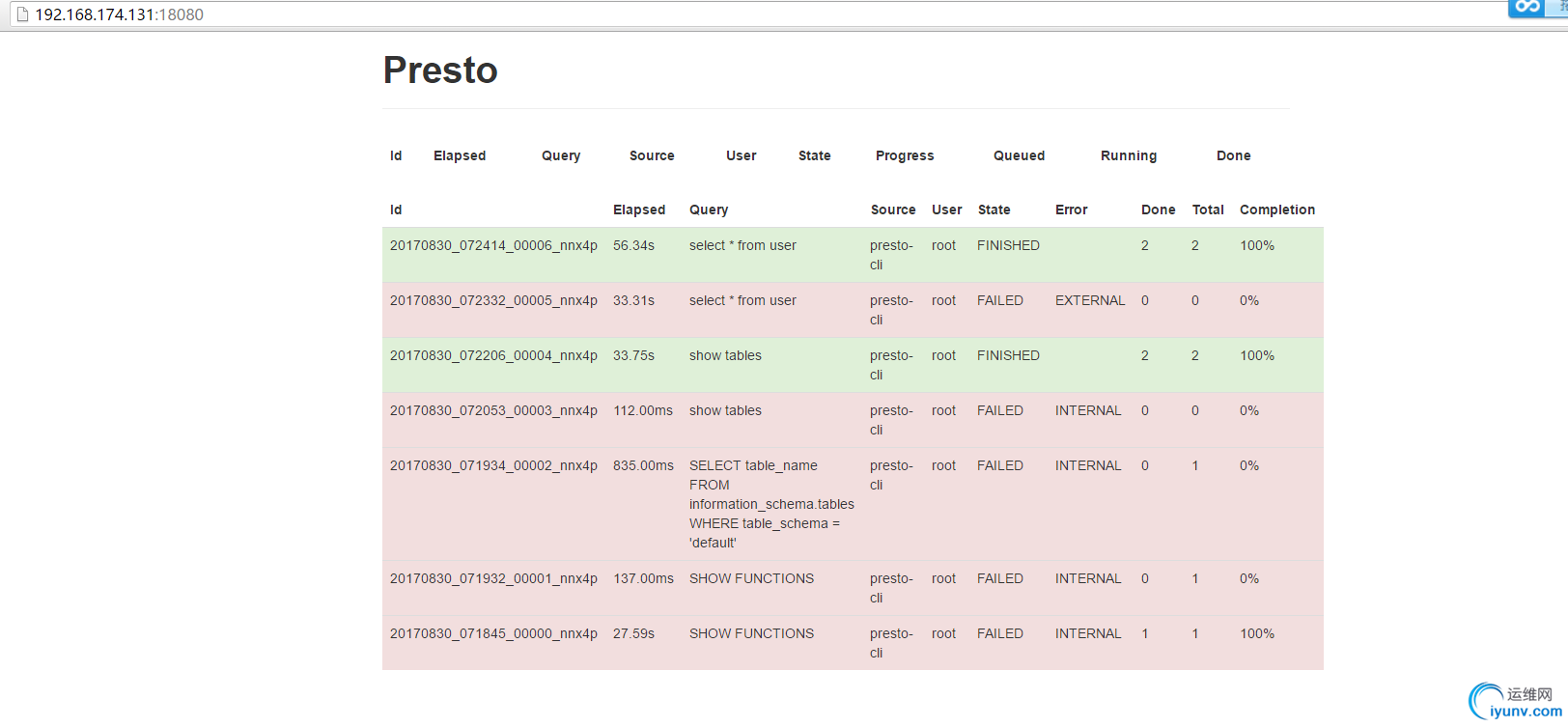Click the page icon in address bar
Image resolution: width=1568 pixels, height=727 pixels.
tap(22, 14)
